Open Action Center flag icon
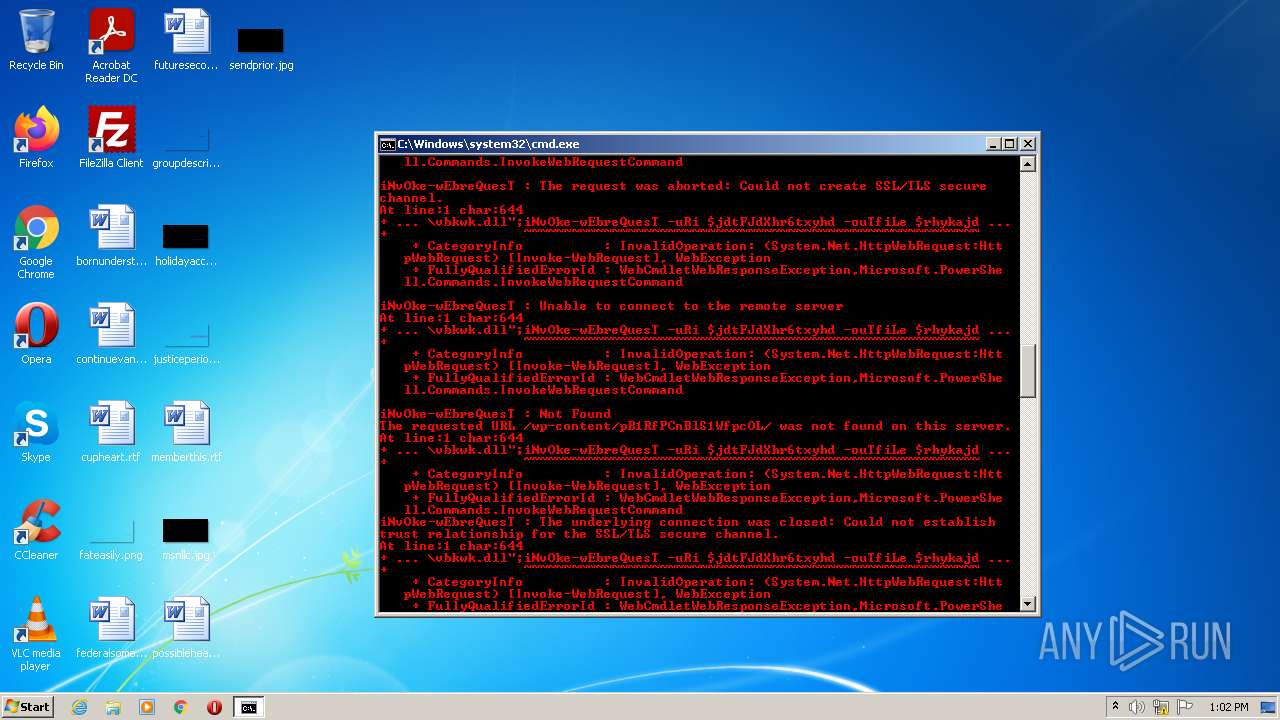Screen dimensions: 1280x720 (1183, 707)
